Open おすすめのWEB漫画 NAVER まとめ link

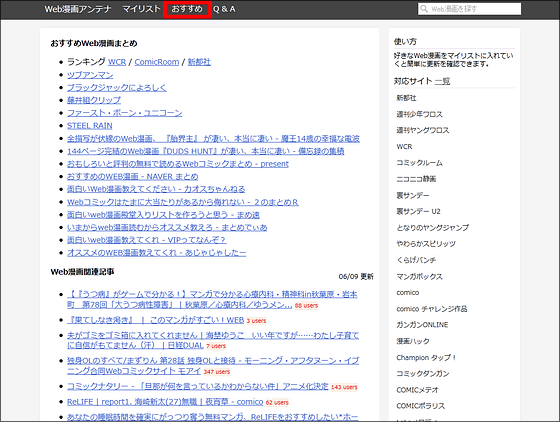pos(132,177)
